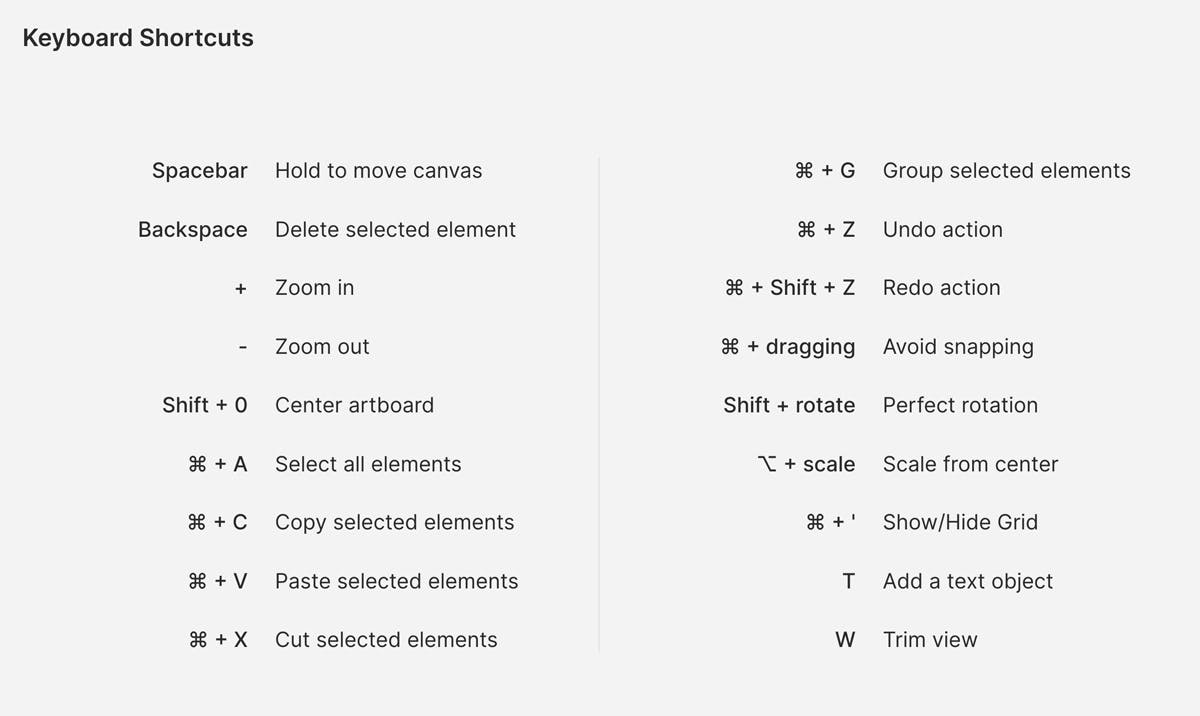The width and height of the screenshot is (1200, 716).
Task: Select the Shift + rotate shortcut
Action: pos(789,405)
